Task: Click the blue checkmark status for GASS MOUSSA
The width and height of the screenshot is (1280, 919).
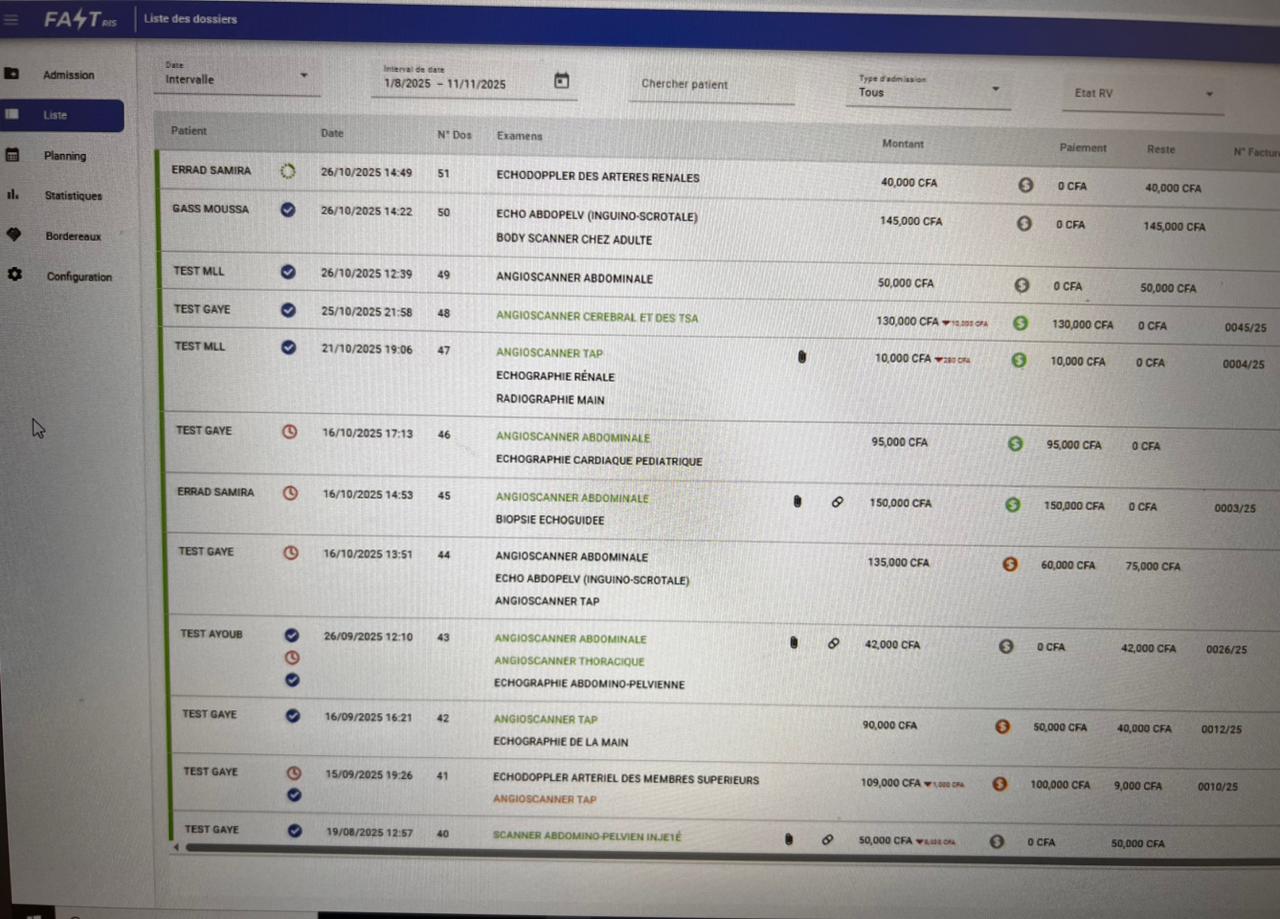Action: click(x=288, y=210)
